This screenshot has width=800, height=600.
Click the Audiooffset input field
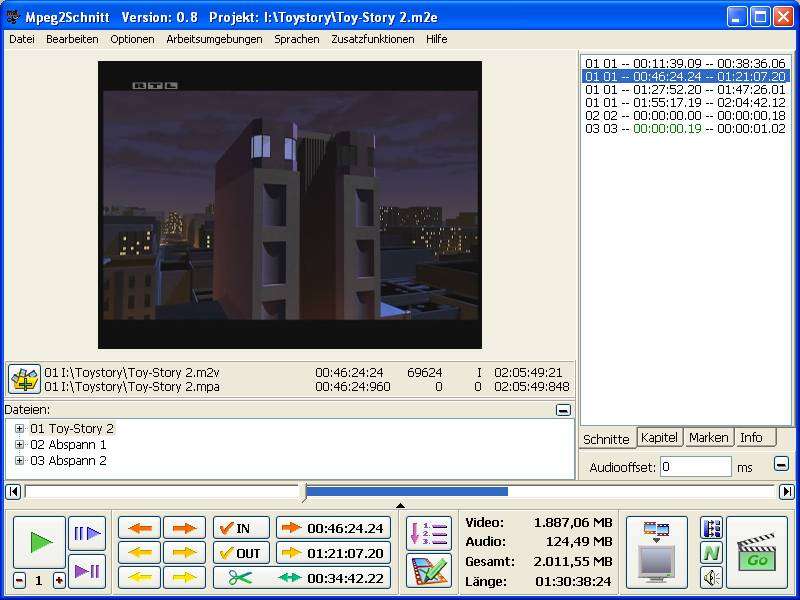tap(696, 467)
